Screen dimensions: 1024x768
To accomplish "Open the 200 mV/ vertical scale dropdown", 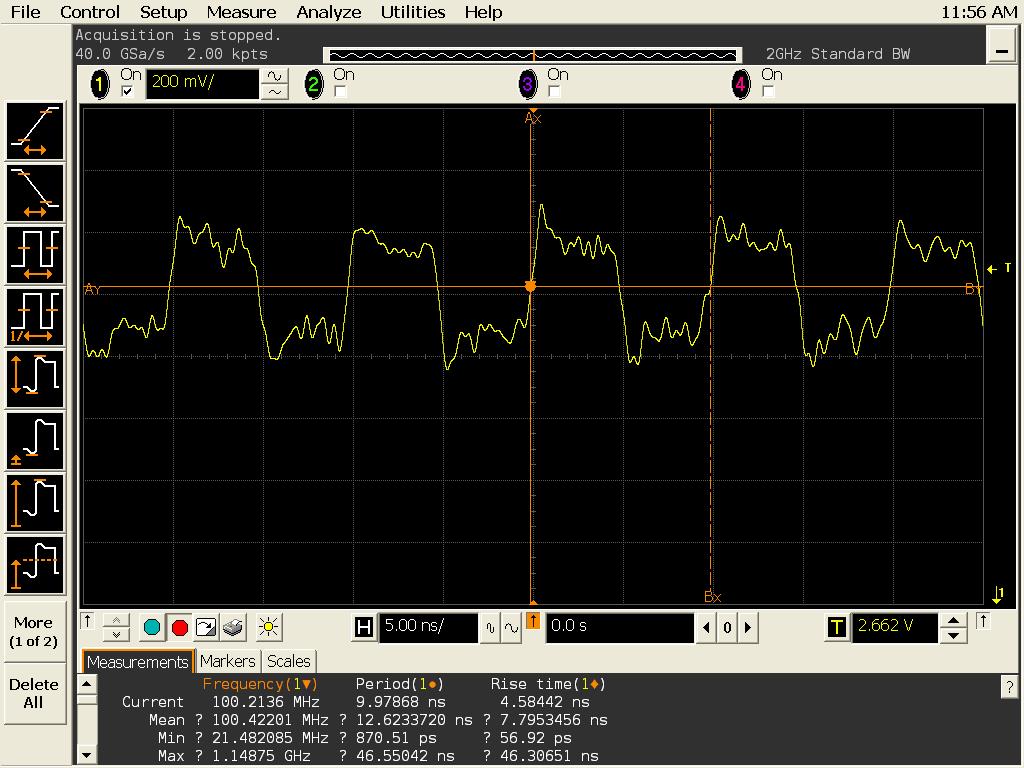I will pos(200,84).
